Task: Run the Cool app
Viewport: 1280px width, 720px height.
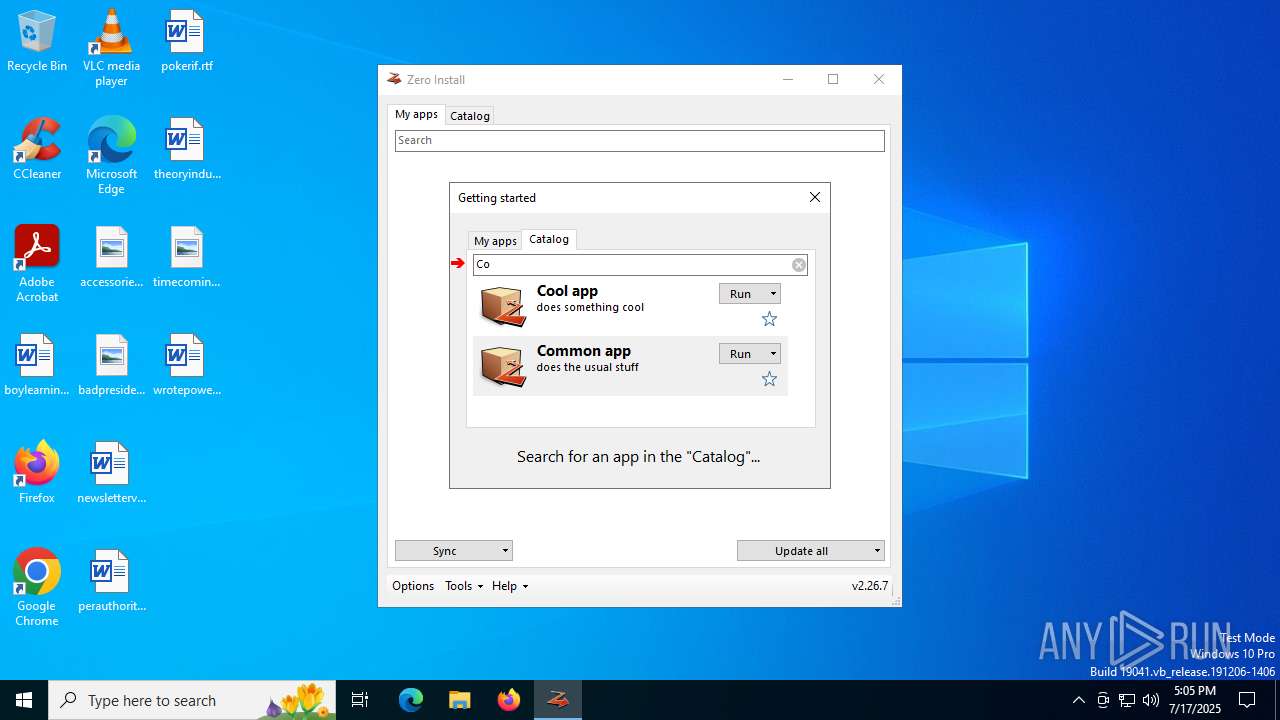Action: pos(741,294)
